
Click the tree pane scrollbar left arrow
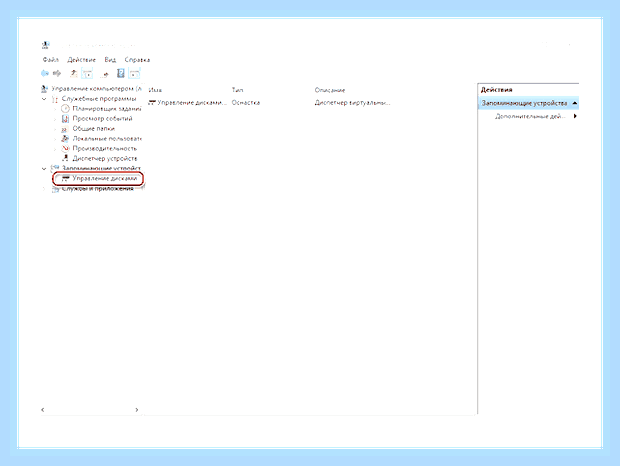[x=43, y=410]
